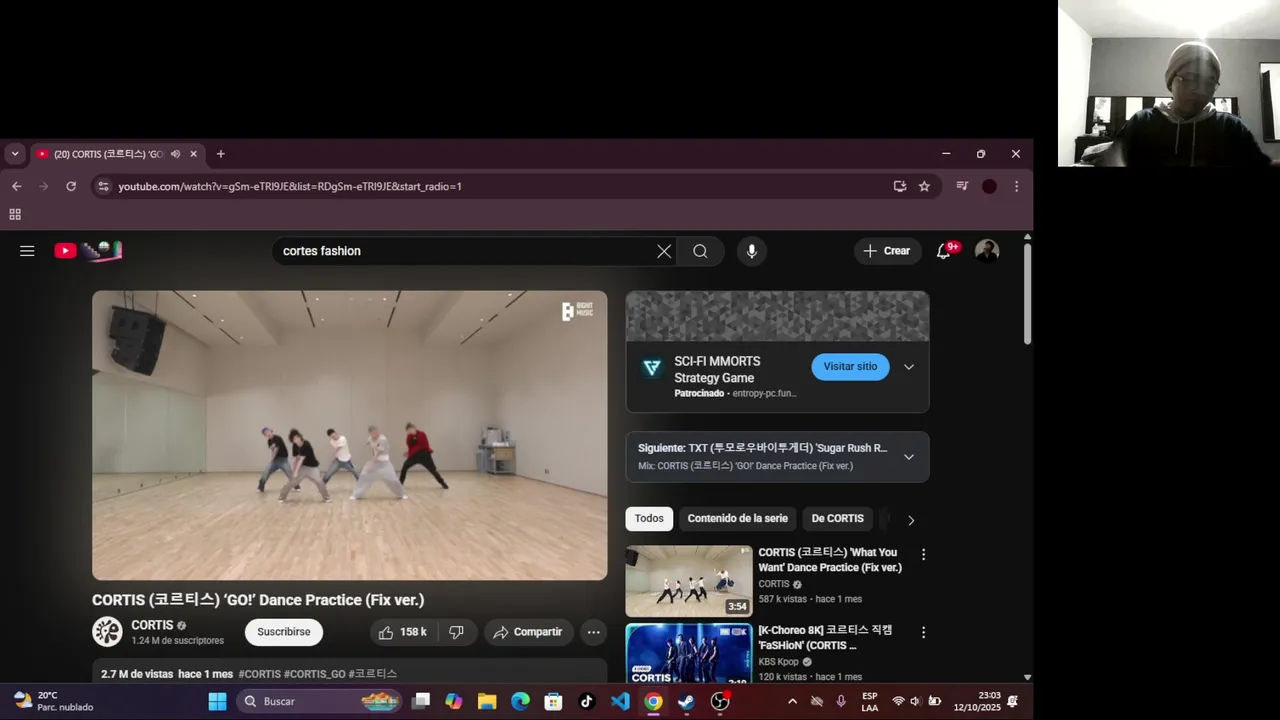Open options for K-Choreo 8K video

[923, 633]
